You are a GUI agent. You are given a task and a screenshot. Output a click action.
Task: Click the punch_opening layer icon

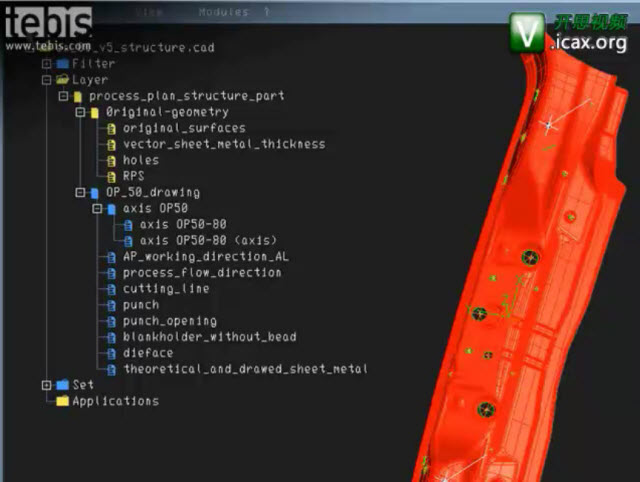pos(111,321)
